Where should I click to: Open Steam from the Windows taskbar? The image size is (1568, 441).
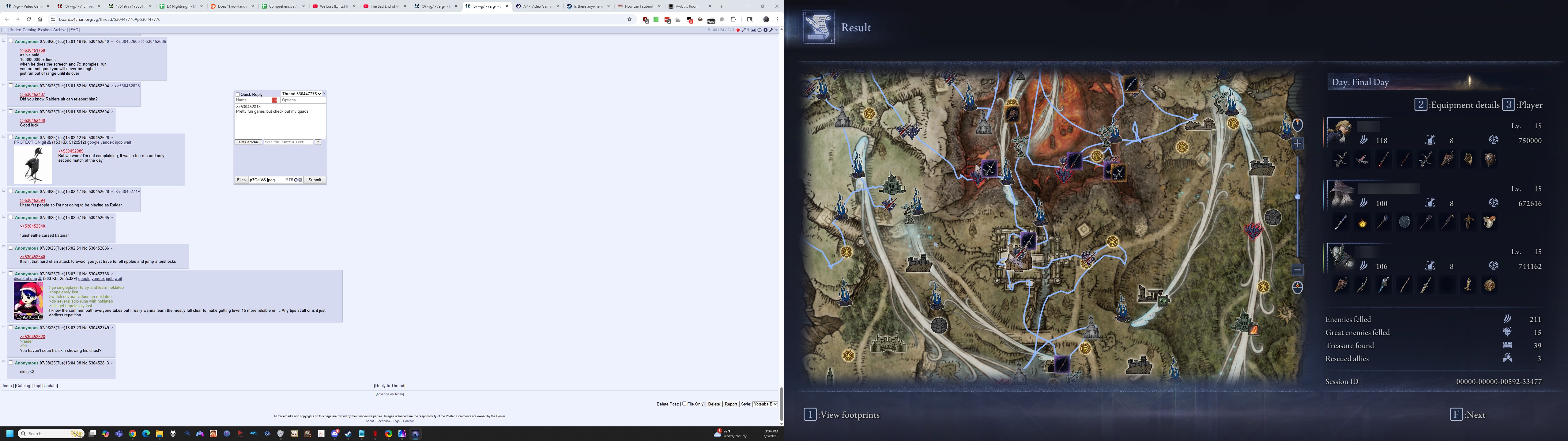click(x=348, y=434)
